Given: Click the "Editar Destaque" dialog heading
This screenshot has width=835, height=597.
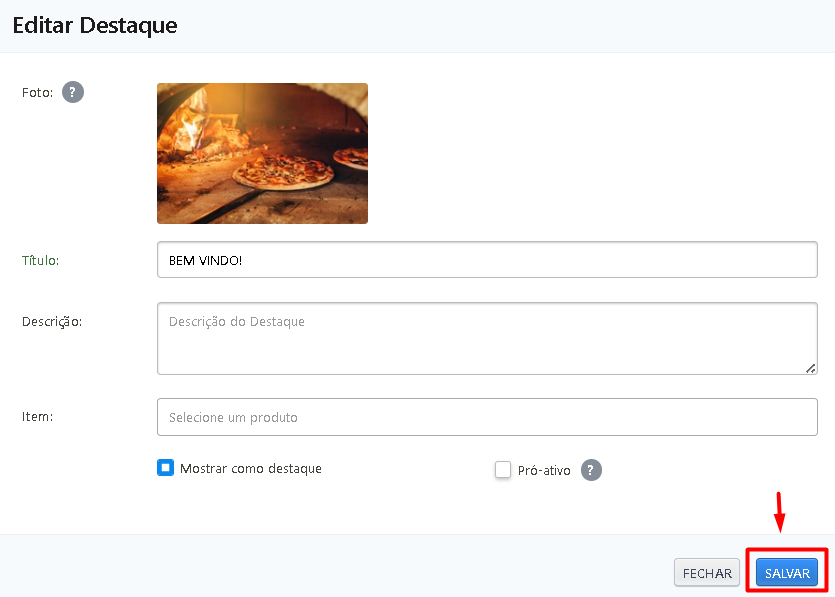Looking at the screenshot, I should (x=95, y=26).
